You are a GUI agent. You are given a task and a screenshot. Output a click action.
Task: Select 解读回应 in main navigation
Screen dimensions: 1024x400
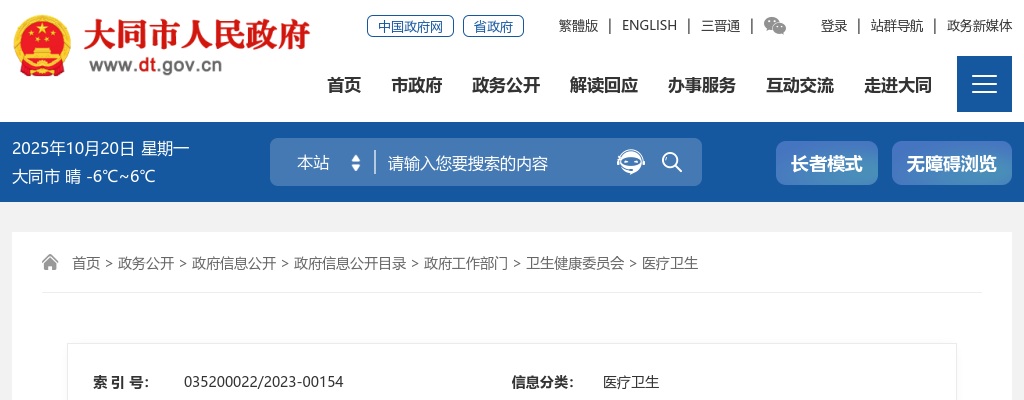[604, 85]
